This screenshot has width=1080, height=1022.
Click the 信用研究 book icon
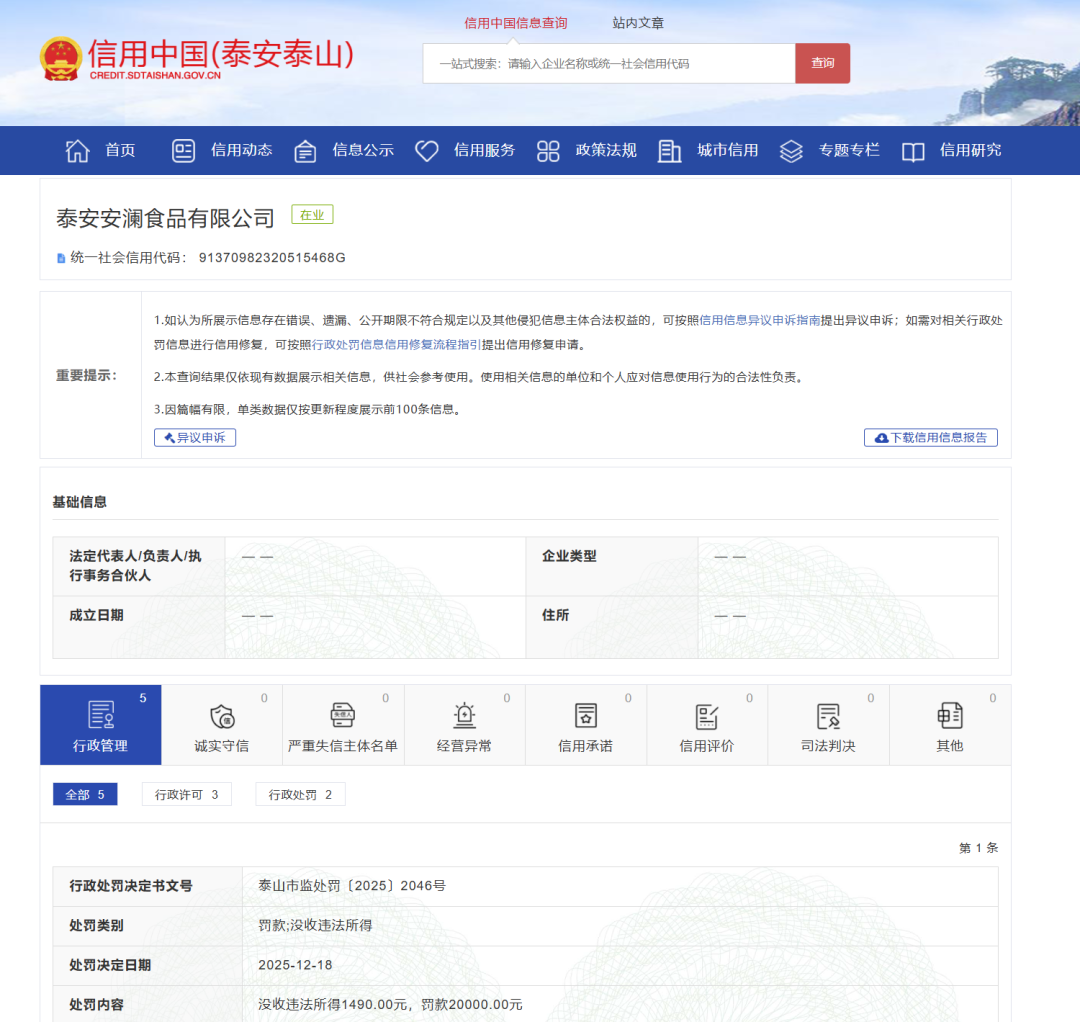click(913, 151)
